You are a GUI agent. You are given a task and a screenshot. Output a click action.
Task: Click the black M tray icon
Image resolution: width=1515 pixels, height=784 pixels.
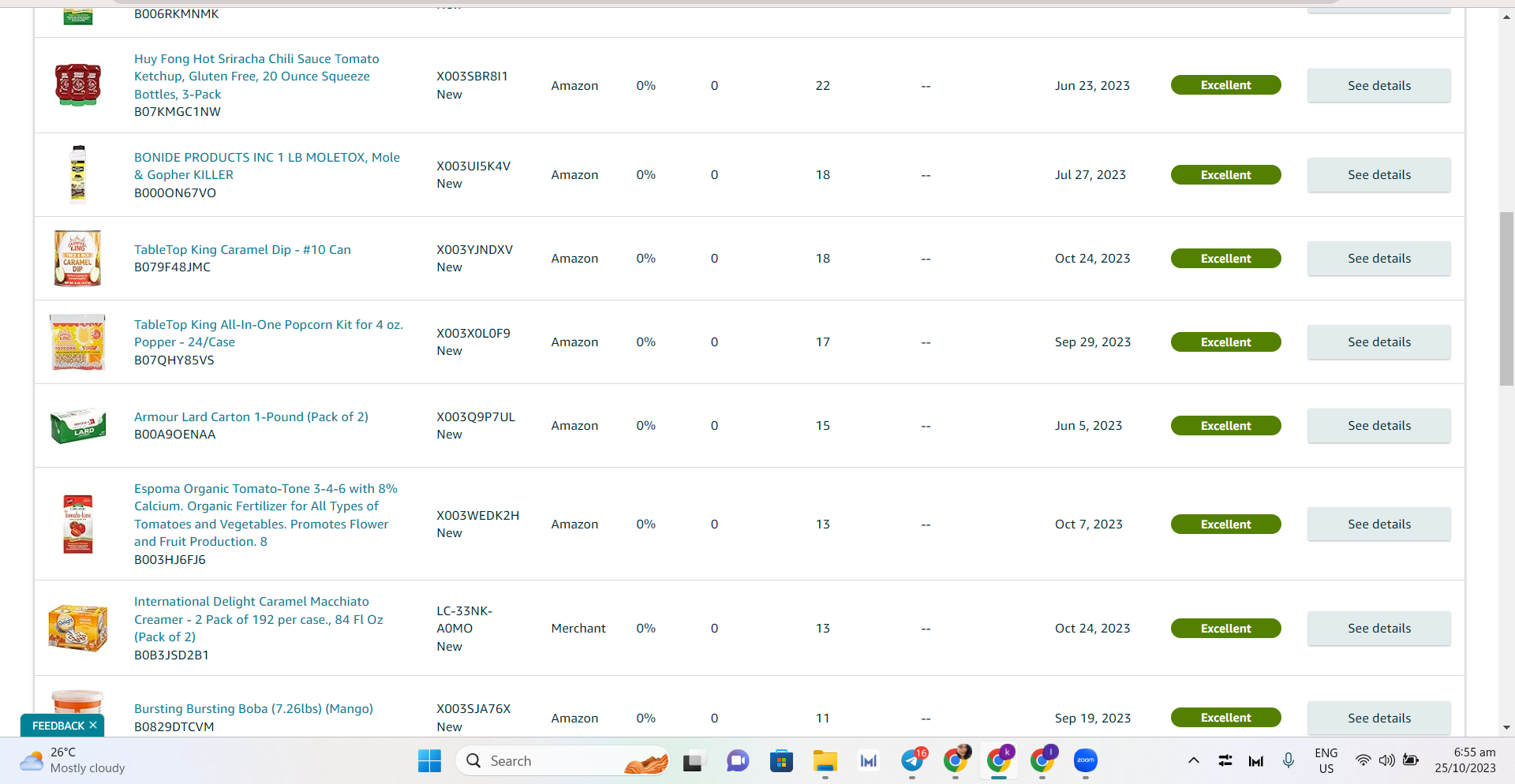click(1256, 761)
